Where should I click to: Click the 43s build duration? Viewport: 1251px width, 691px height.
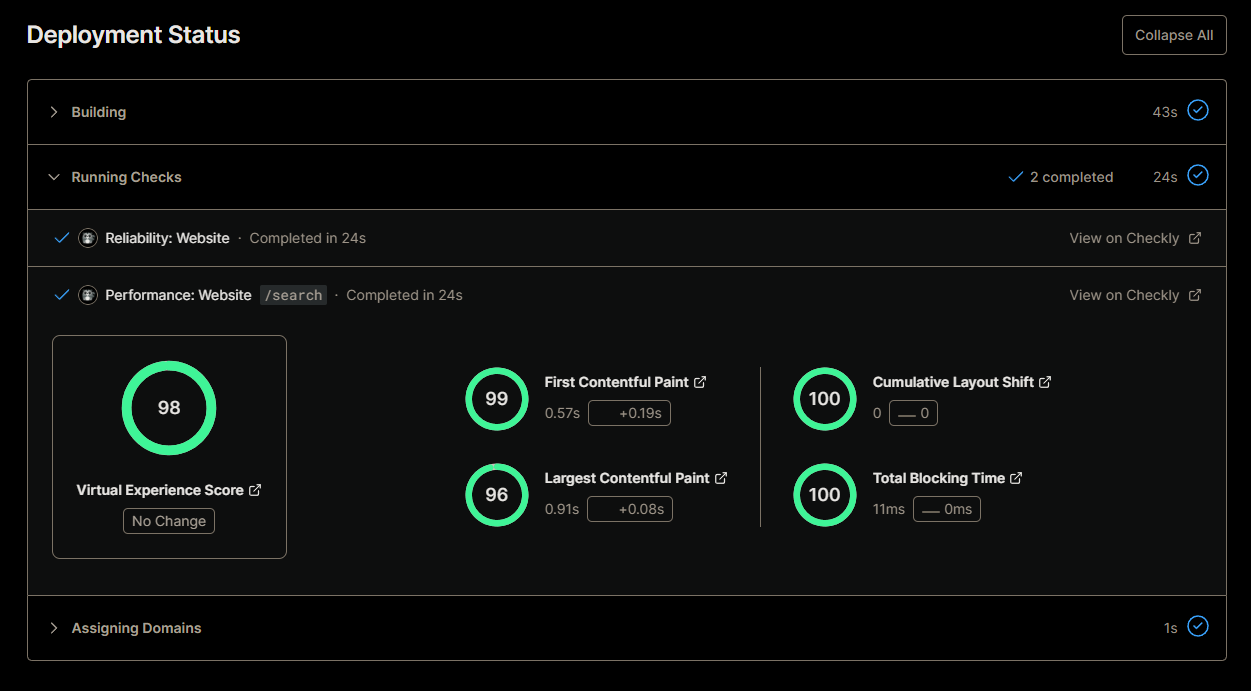pos(1165,112)
